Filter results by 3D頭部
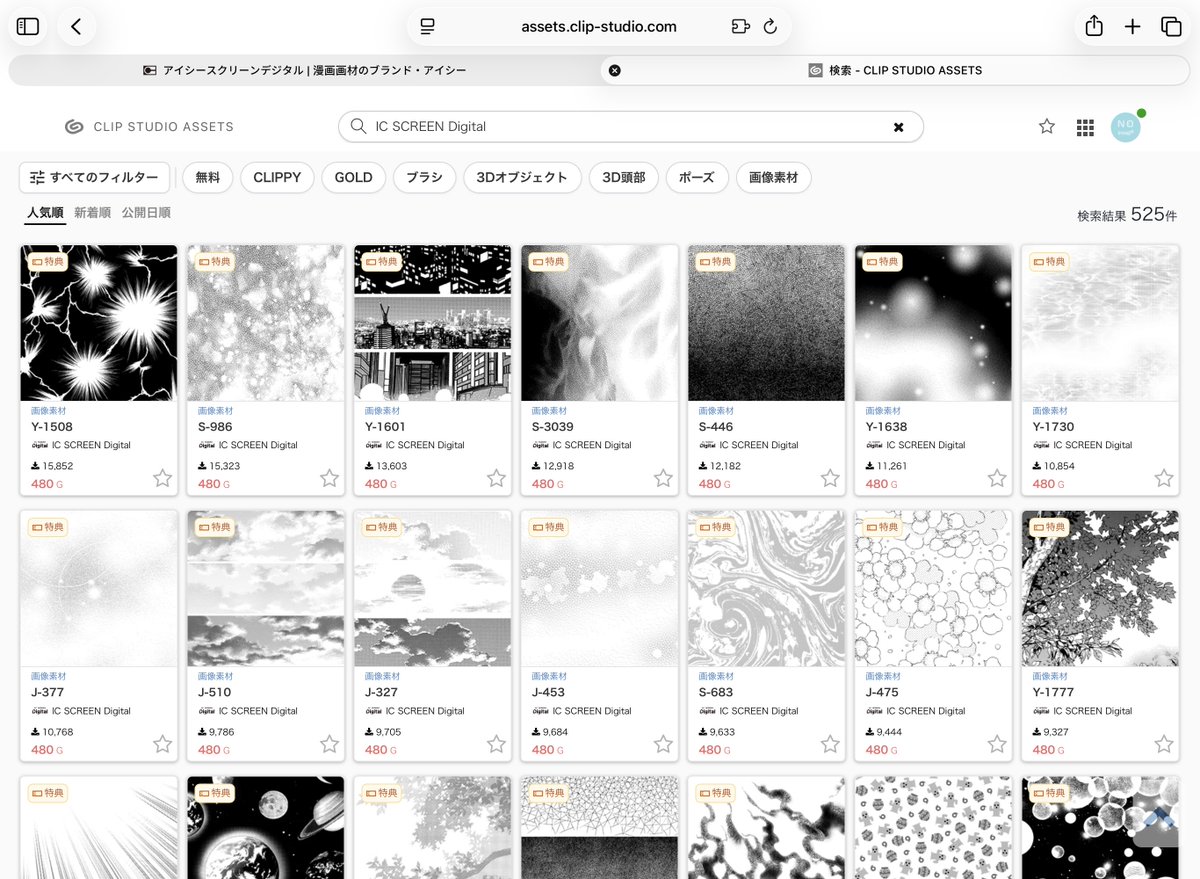This screenshot has width=1200, height=879. (x=624, y=177)
